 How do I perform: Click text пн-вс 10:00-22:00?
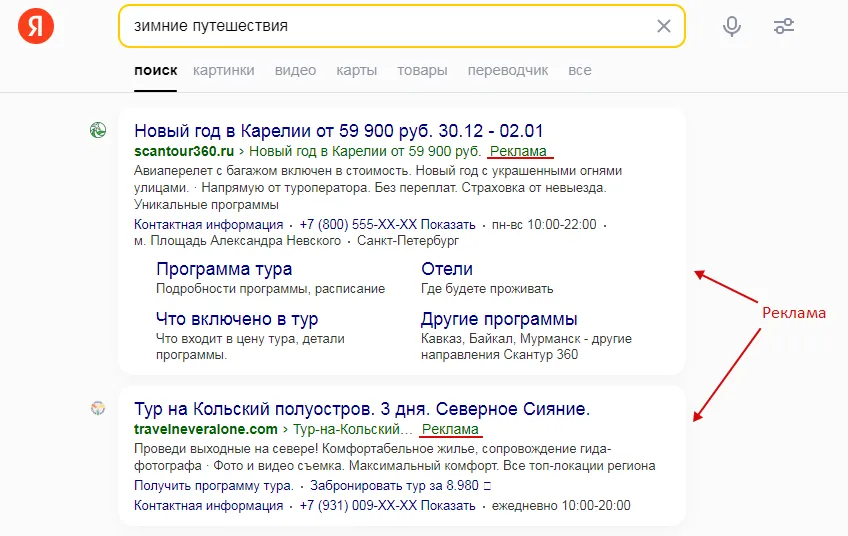pyautogui.click(x=544, y=224)
